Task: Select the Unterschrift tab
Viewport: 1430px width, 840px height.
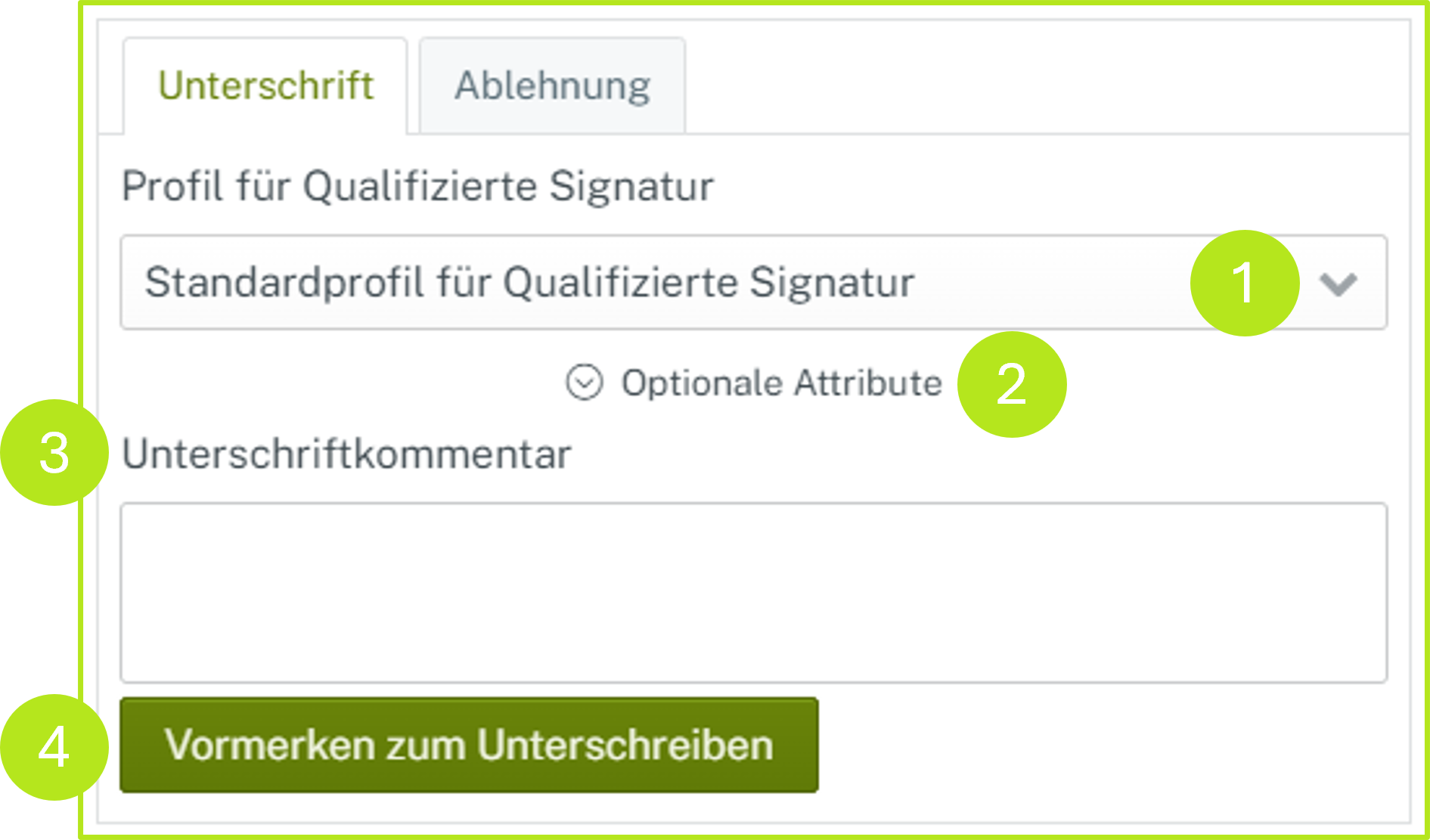Action: [x=265, y=85]
